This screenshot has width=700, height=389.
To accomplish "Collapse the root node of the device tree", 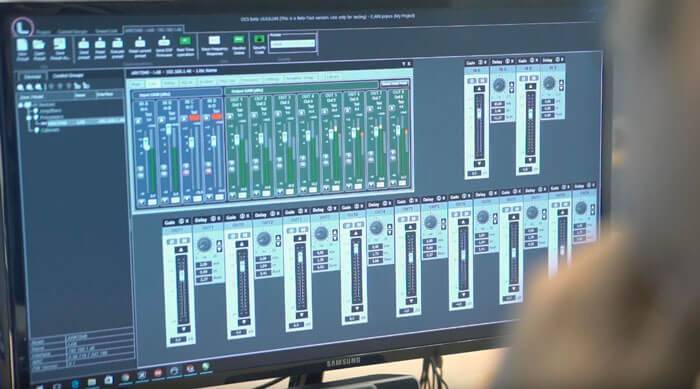I will tap(21, 105).
